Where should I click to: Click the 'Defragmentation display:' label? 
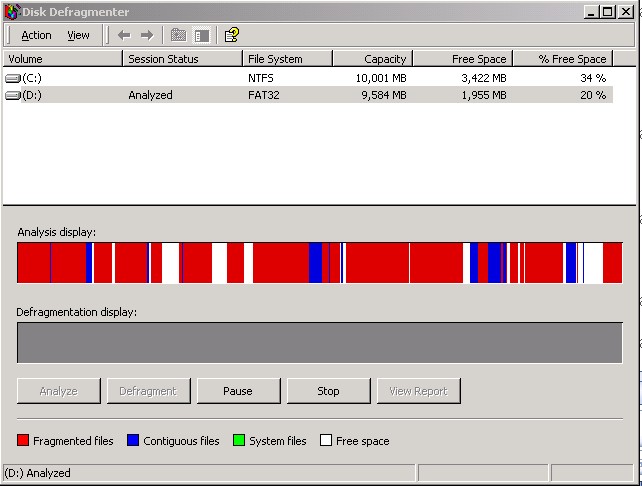pos(77,312)
